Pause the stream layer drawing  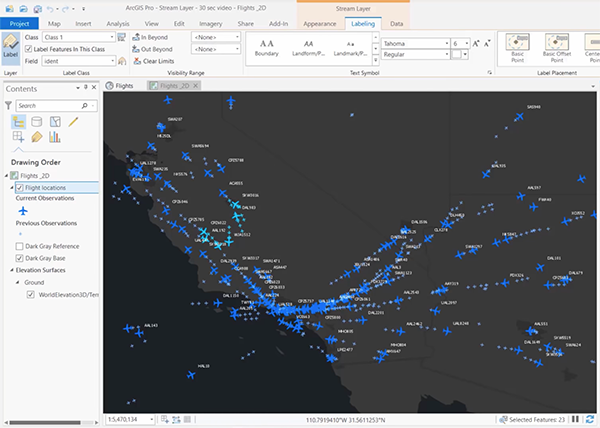tap(575, 420)
